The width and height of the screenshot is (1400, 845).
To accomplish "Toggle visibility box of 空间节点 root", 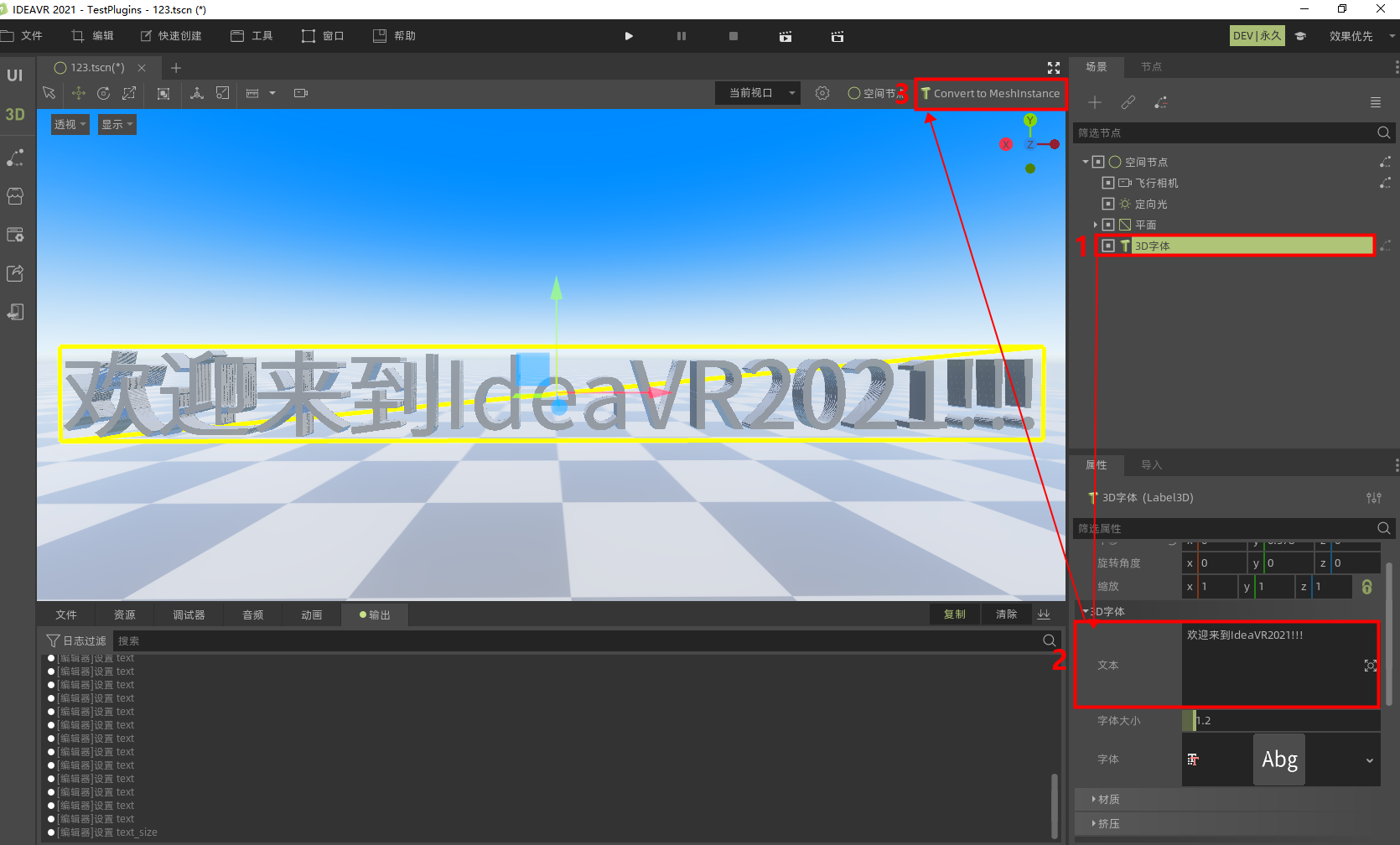I will click(x=1098, y=162).
